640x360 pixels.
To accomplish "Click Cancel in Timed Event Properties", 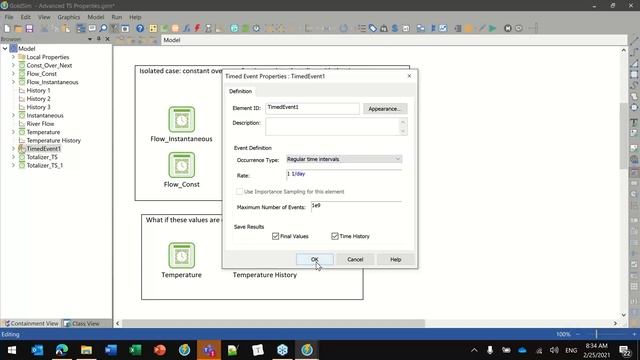I will 355,259.
